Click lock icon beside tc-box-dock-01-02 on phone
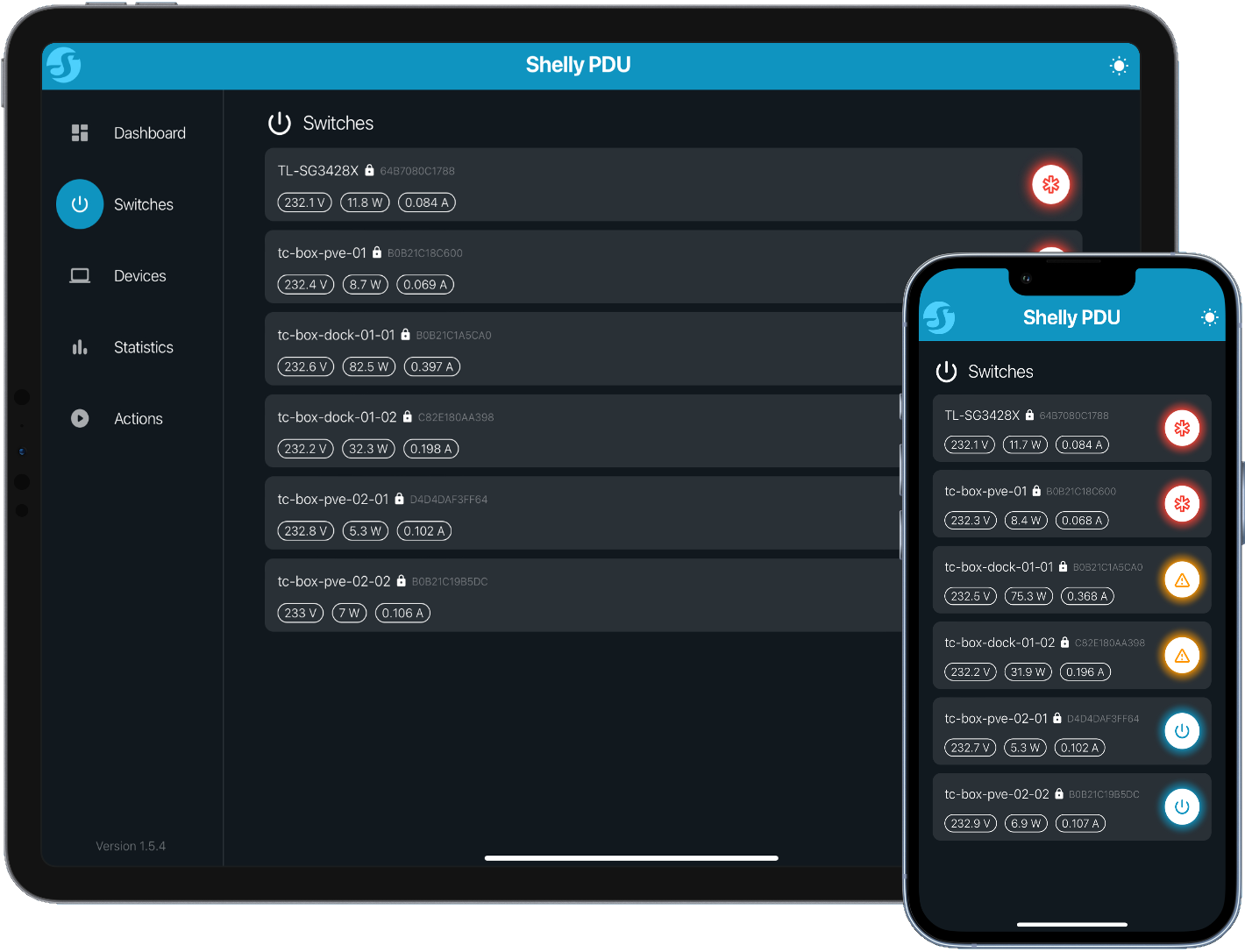 coord(1064,643)
